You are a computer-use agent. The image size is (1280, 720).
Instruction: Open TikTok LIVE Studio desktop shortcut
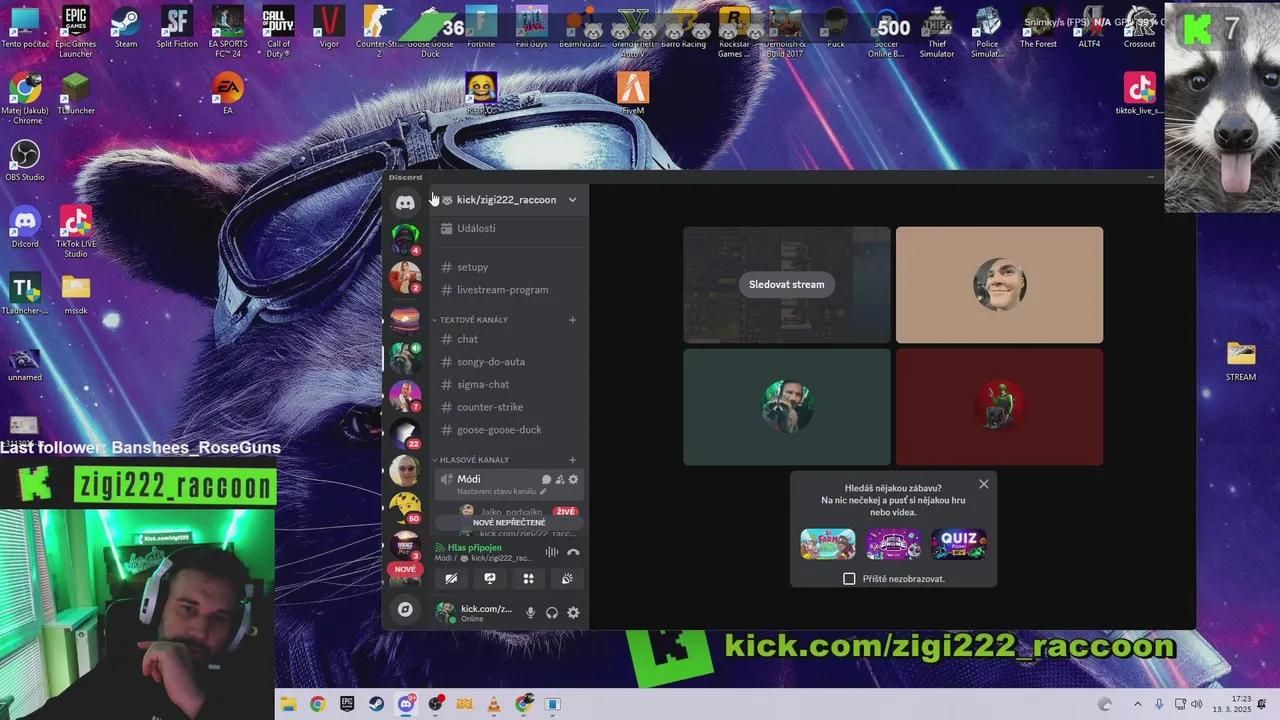tap(76, 232)
